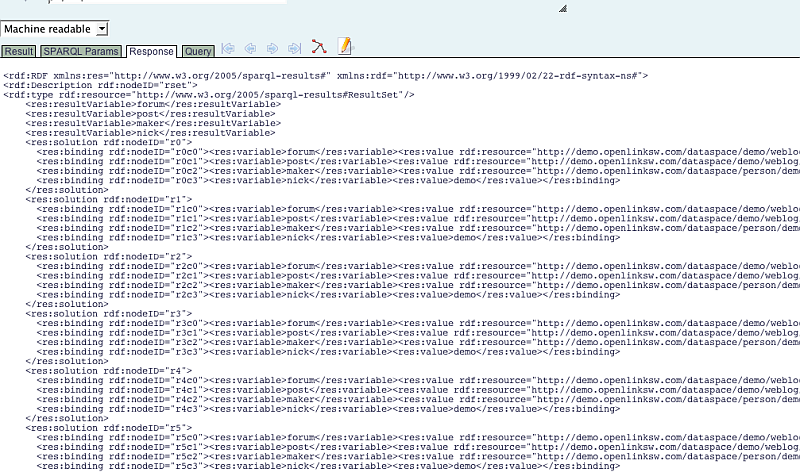
Task: Click the res:solution nodeID="r3" line
Action: [109, 314]
